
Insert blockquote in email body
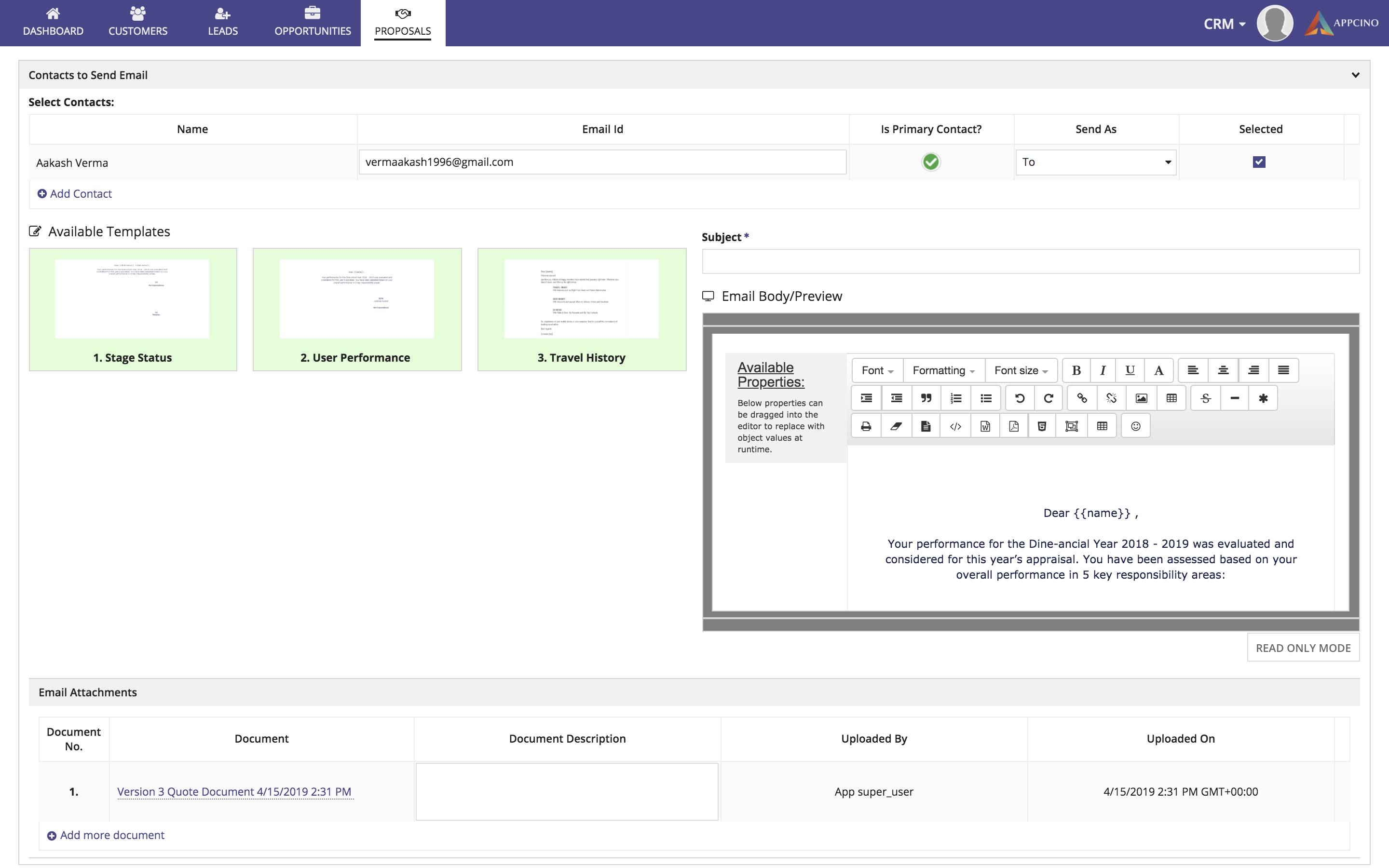926,398
